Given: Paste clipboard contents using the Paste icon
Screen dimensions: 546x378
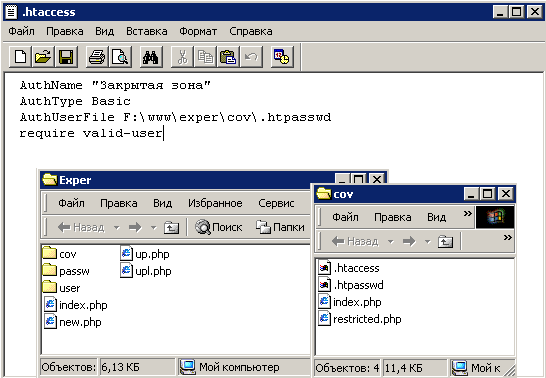Looking at the screenshot, I should (x=228, y=57).
